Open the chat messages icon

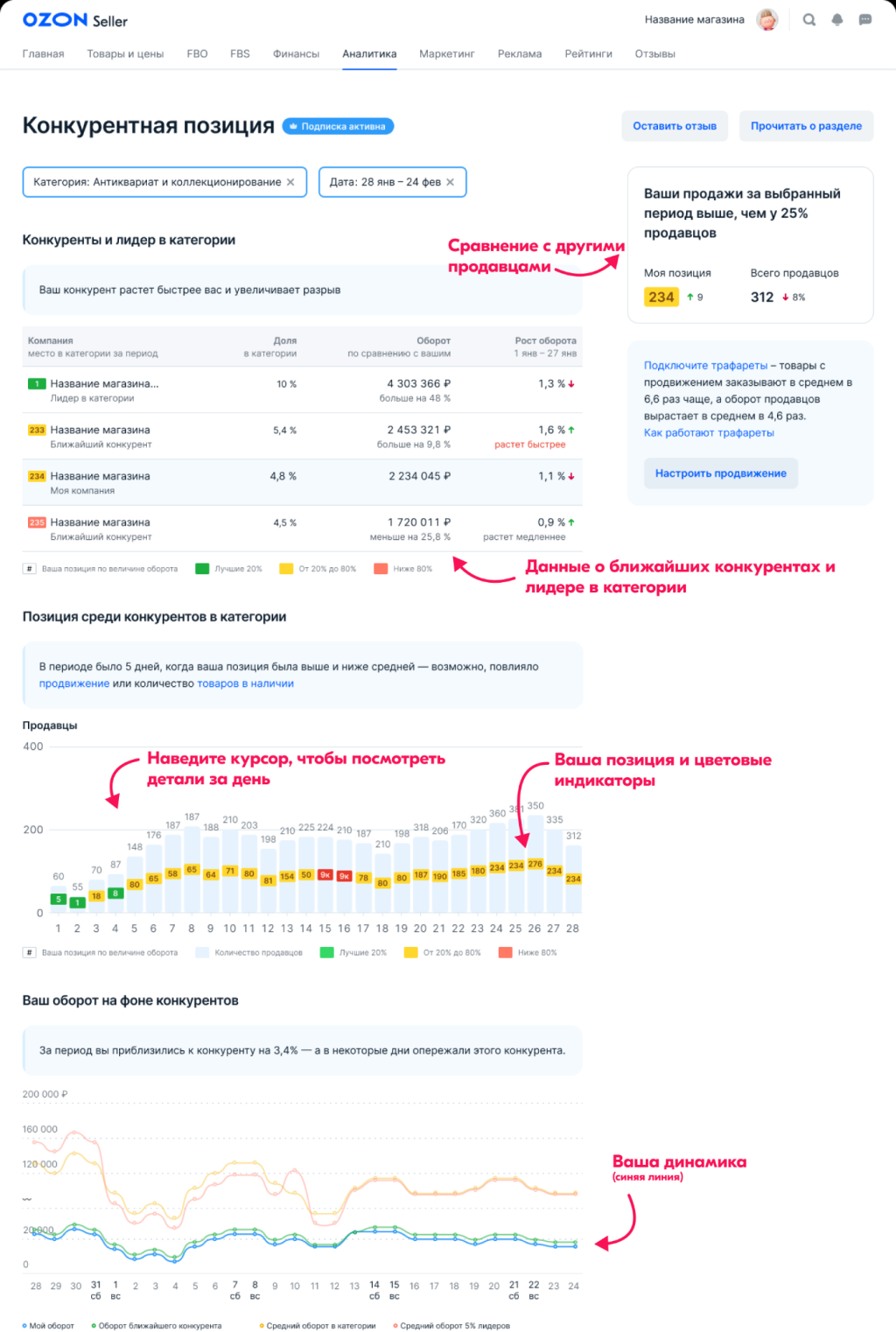click(x=865, y=20)
